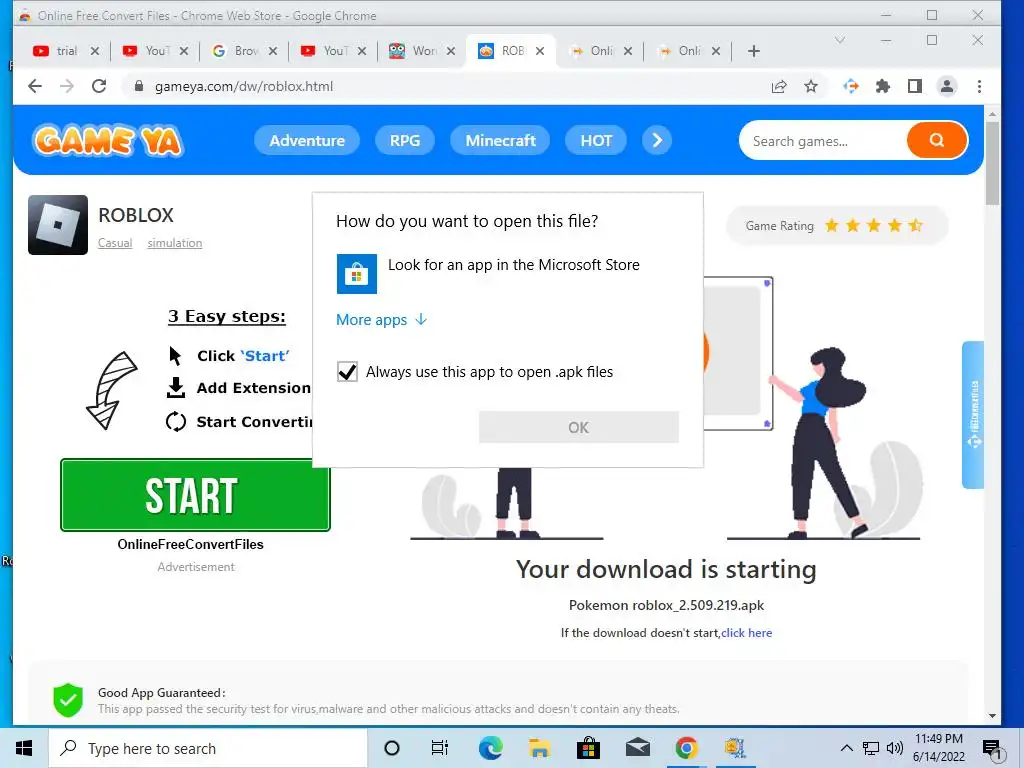Open File Explorer from taskbar

tap(539, 748)
